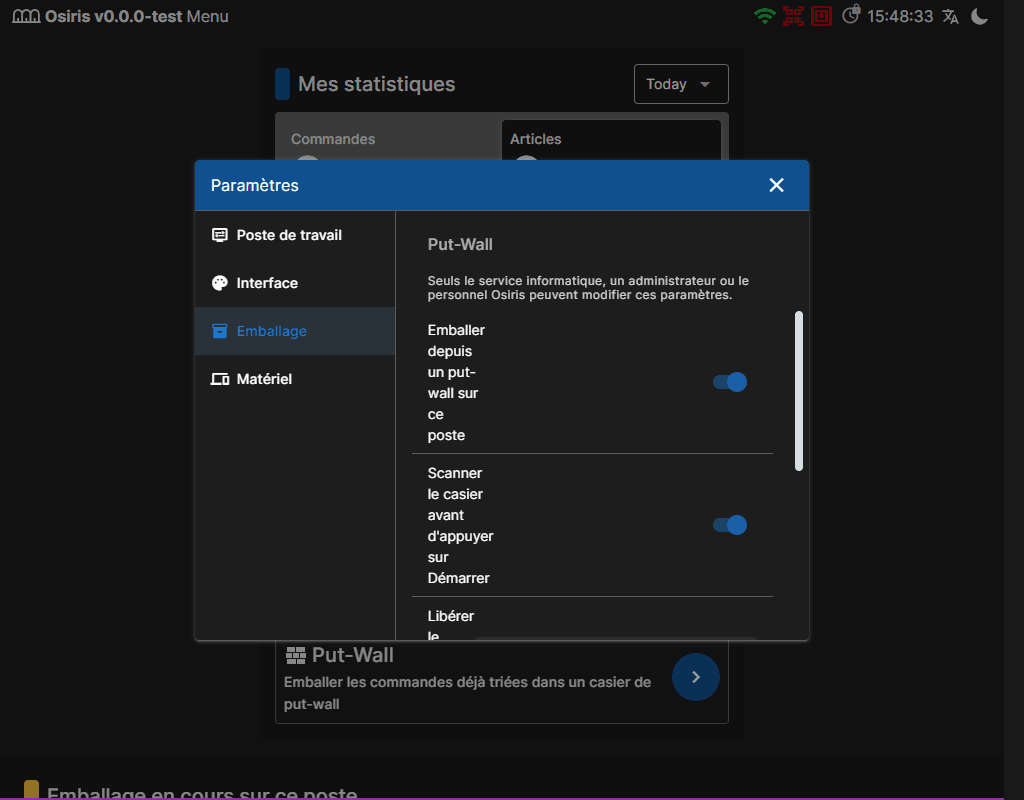The image size is (1024, 800).
Task: Go to the Matériel settings tab
Action: point(295,379)
